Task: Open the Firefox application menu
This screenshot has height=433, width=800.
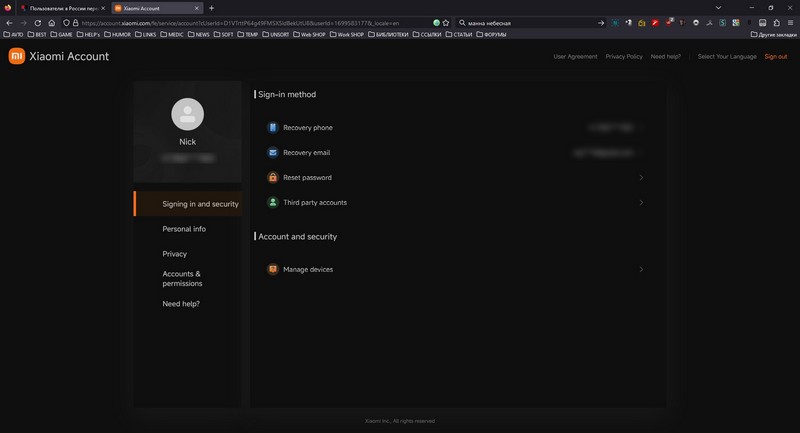Action: (790, 23)
